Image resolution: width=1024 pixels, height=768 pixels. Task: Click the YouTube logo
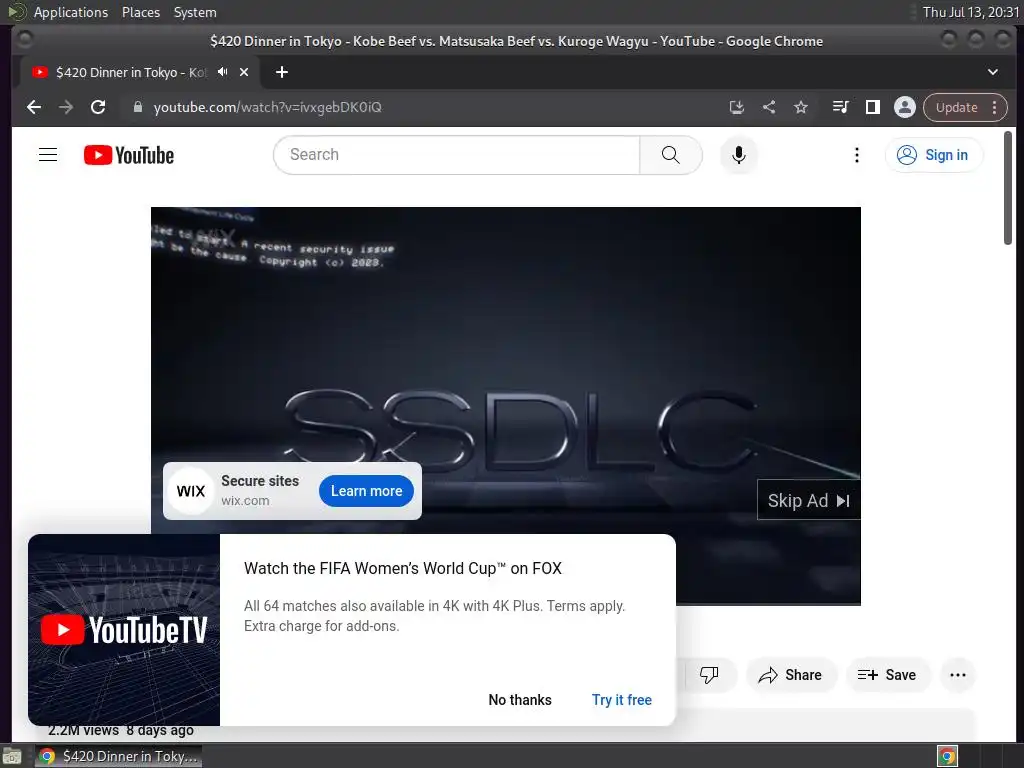(x=129, y=155)
